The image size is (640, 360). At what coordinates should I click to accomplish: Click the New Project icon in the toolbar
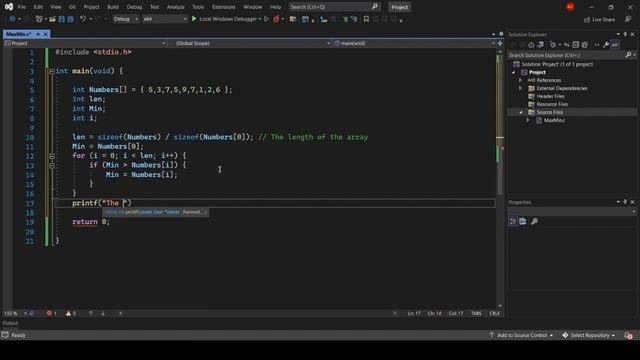pos(39,19)
